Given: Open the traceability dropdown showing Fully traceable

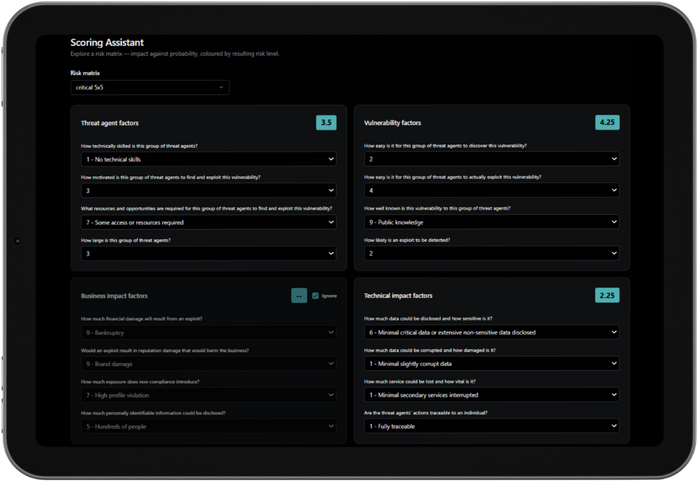Looking at the screenshot, I should point(492,426).
